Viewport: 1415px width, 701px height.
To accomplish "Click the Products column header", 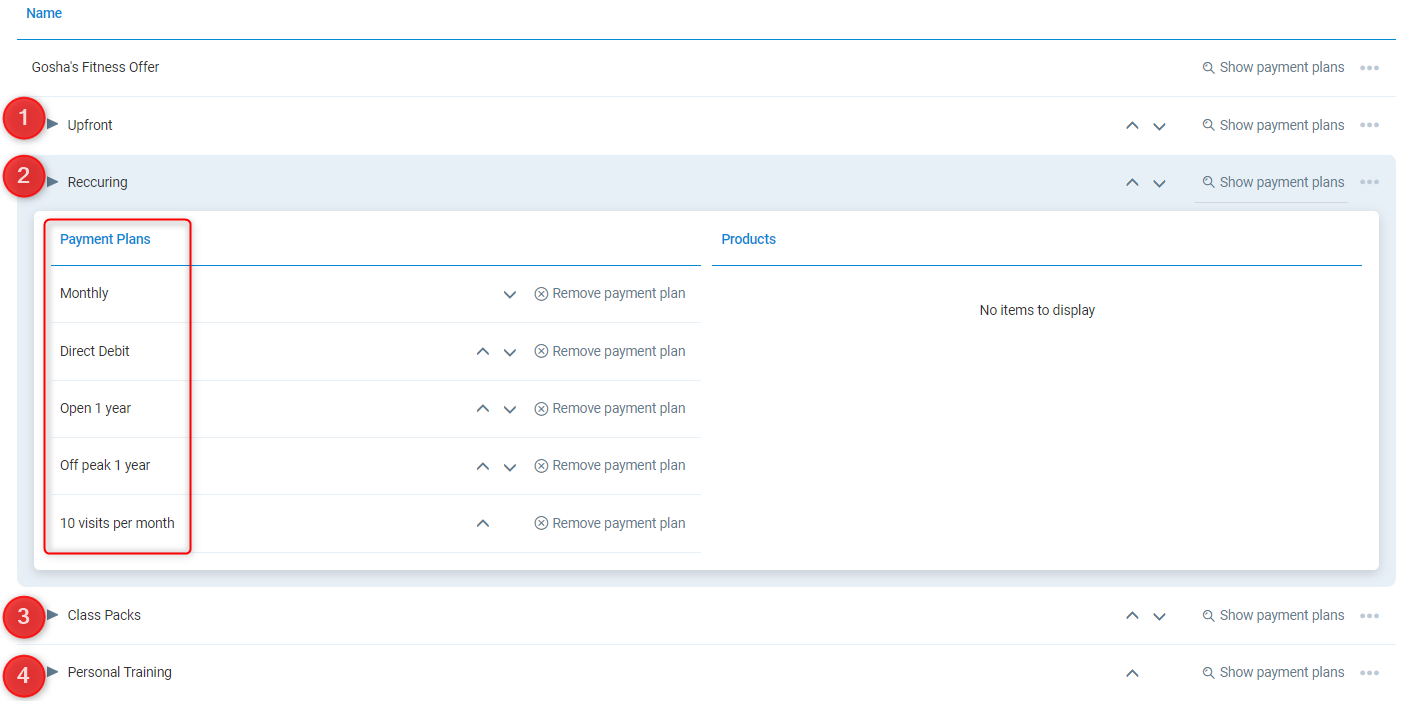I will pyautogui.click(x=748, y=239).
